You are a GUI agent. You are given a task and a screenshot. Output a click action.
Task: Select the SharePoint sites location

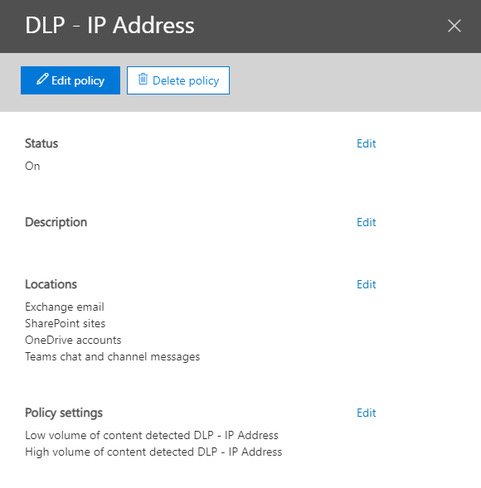[65, 323]
